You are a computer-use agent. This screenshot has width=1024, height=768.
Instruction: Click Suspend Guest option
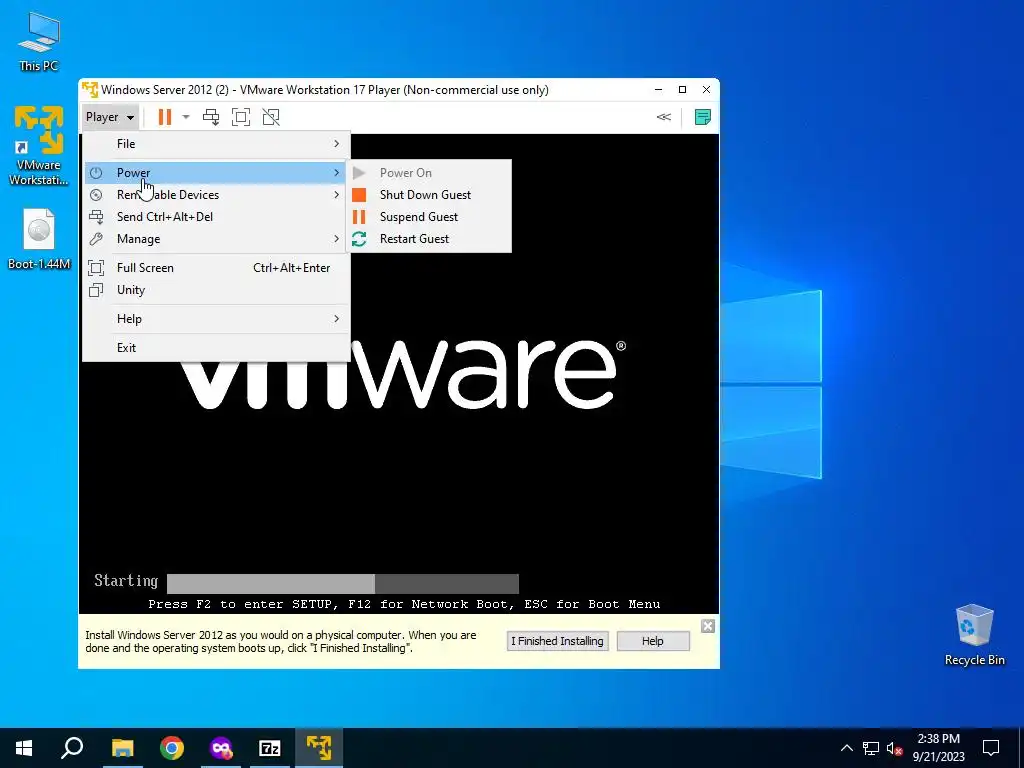pyautogui.click(x=430, y=217)
